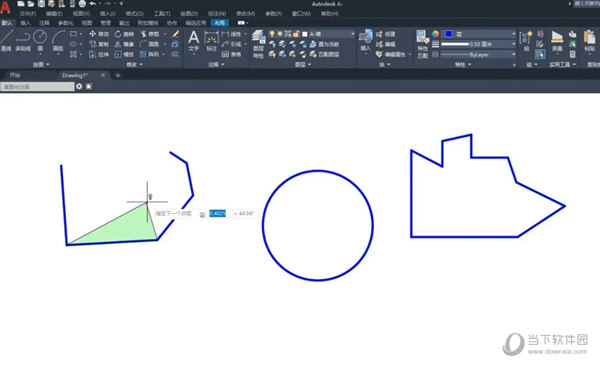This screenshot has width=600, height=367.
Task: Toggle layer on/off lightbulb in layer dropdown
Action: (272, 34)
